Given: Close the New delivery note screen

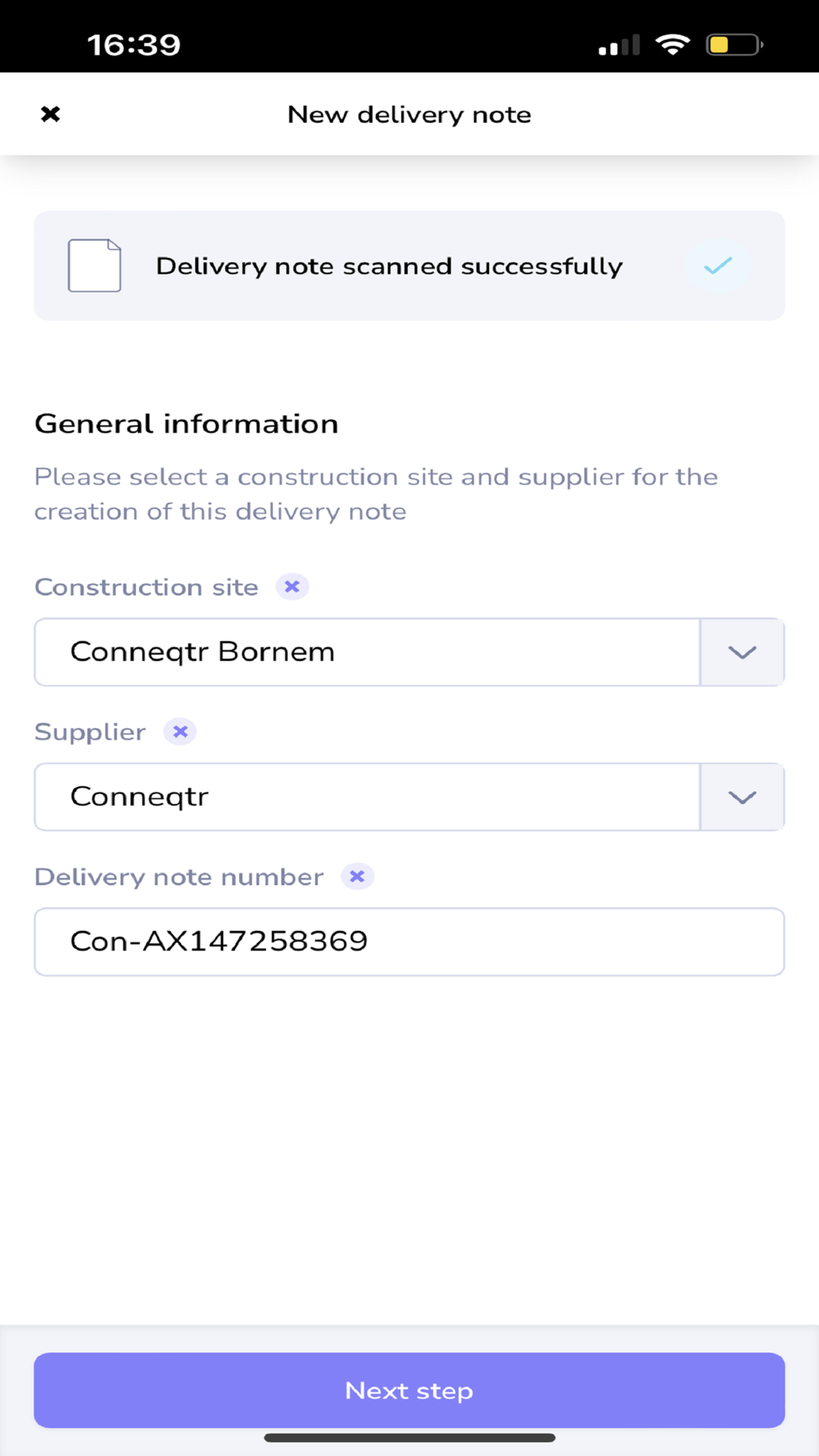Looking at the screenshot, I should [x=50, y=114].
